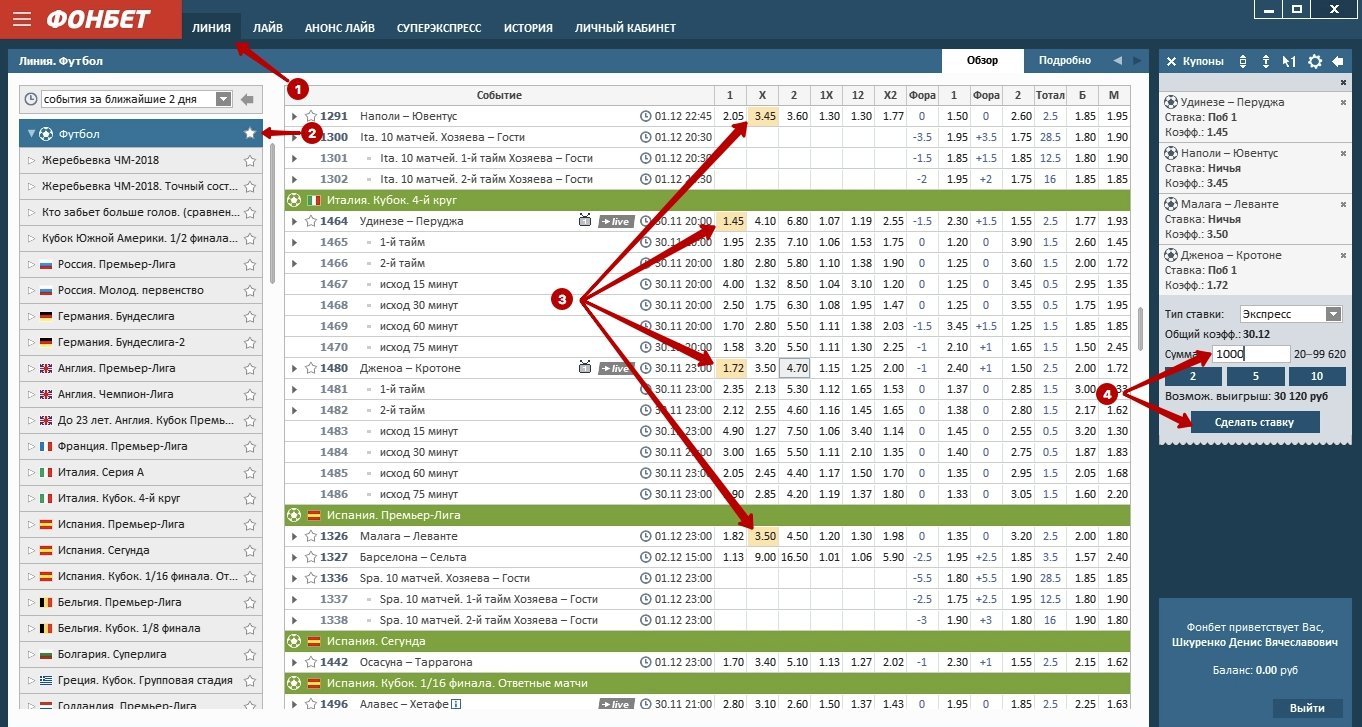Click the back arrow next to the events time filter
The height and width of the screenshot is (727, 1362).
247,99
